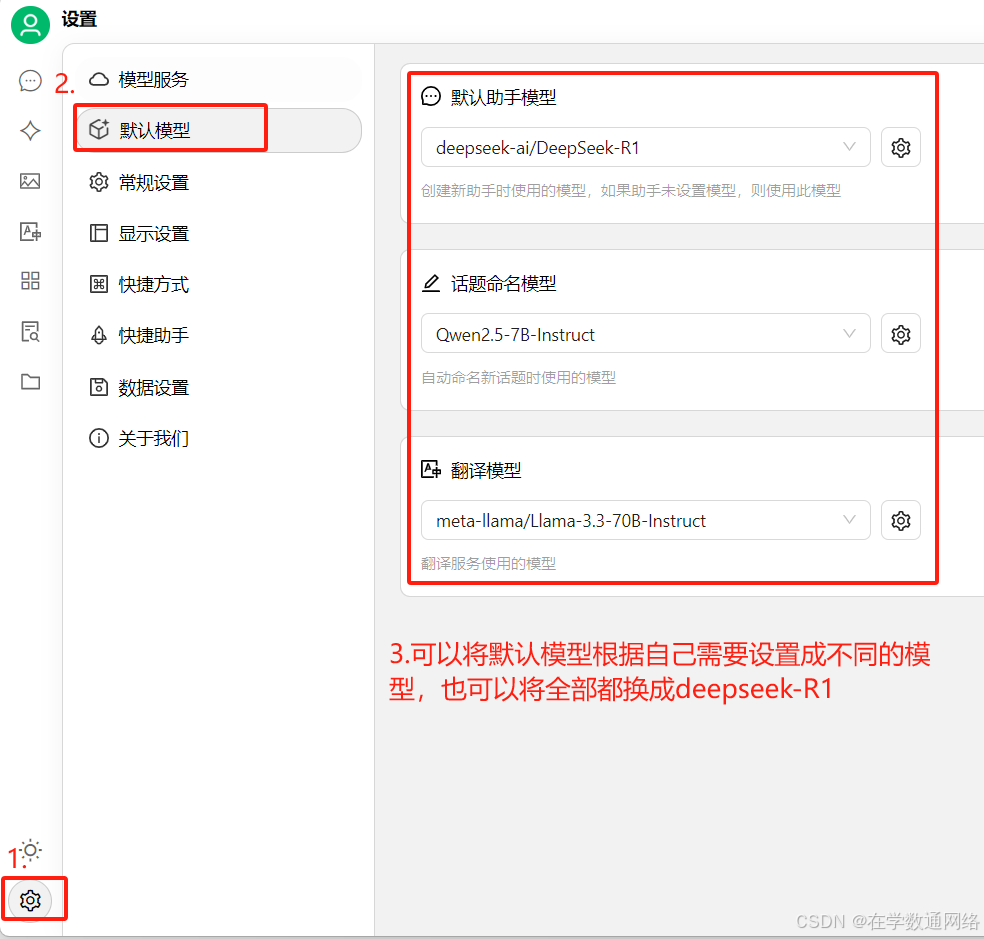Click the 默认助手模型 heading text
The height and width of the screenshot is (939, 984).
pos(503,97)
